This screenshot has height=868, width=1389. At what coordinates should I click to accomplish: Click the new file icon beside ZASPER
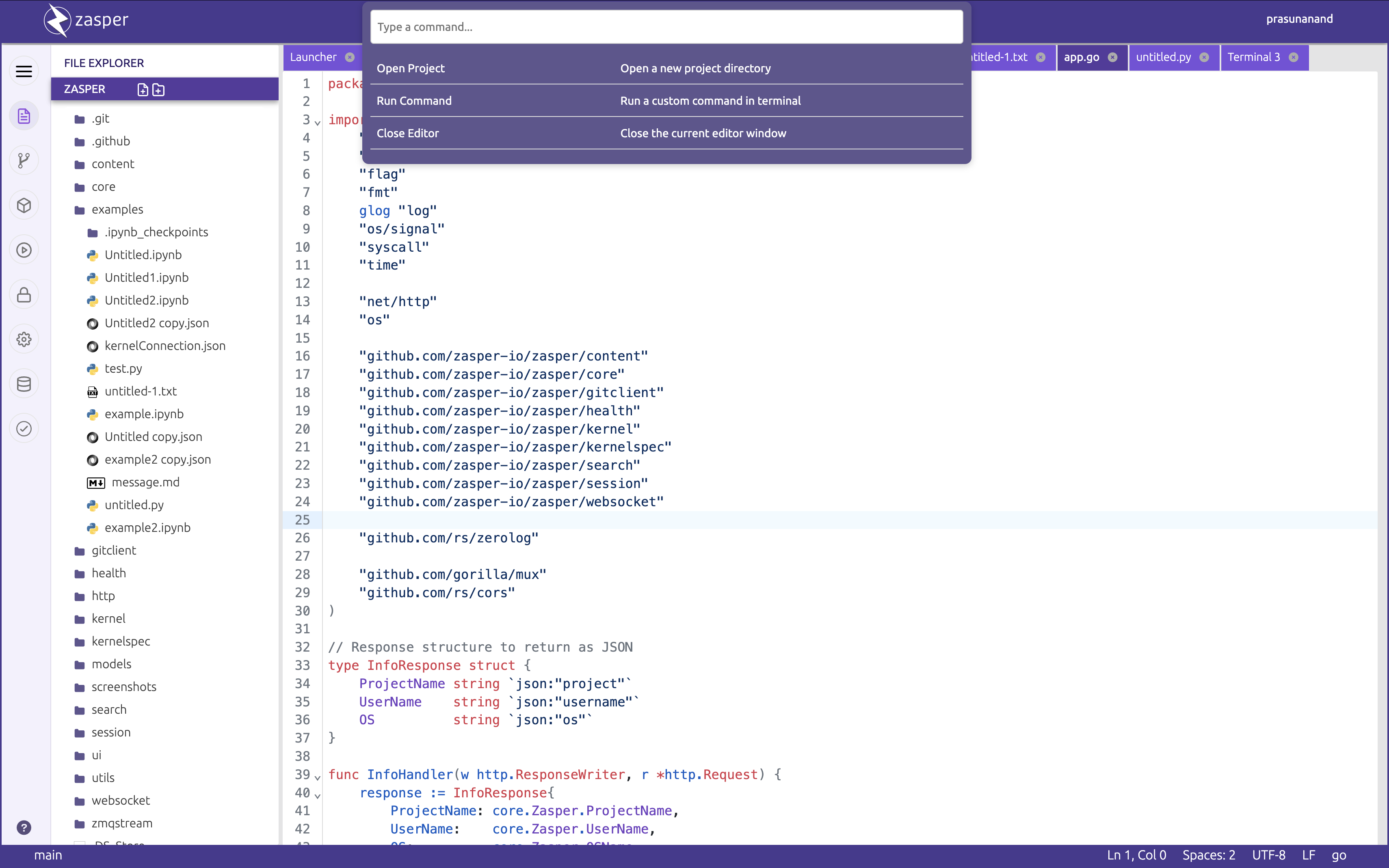click(x=143, y=90)
